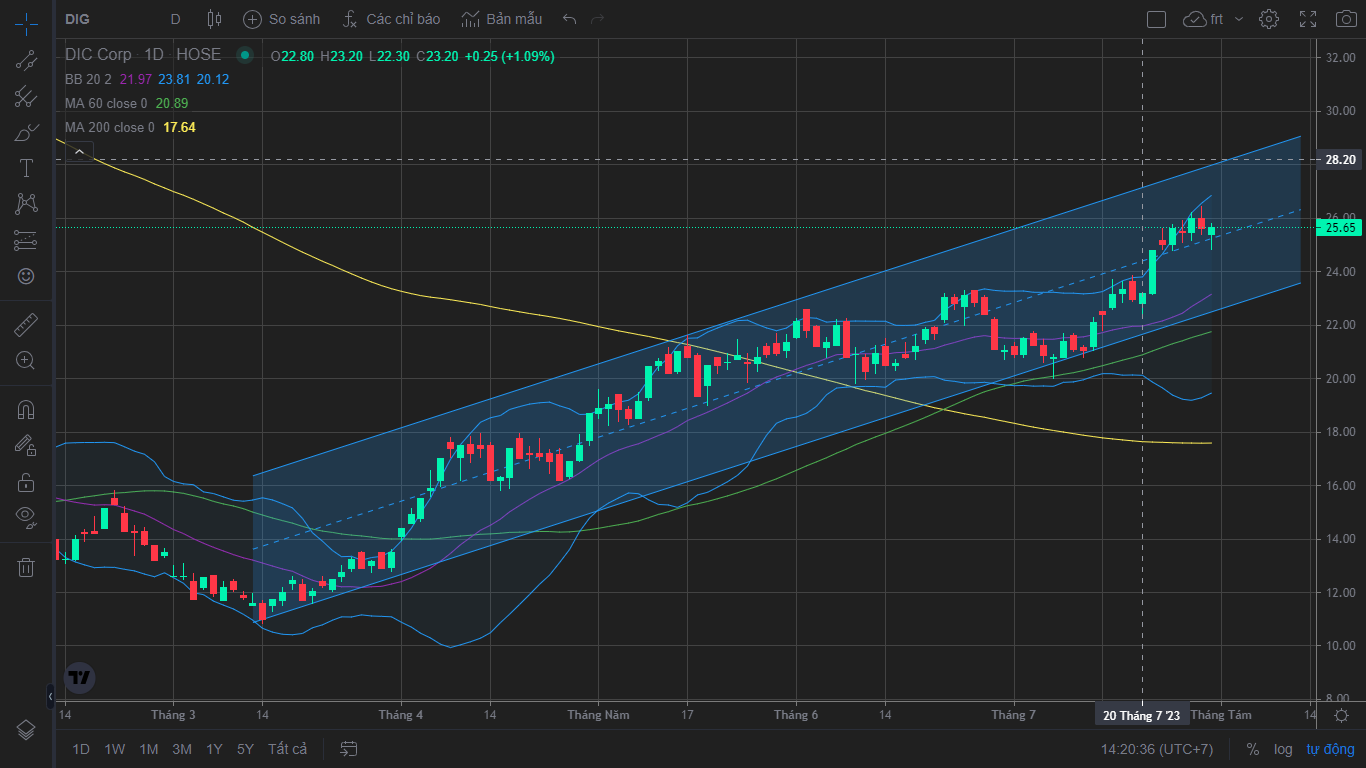Click the So sánh compare button
This screenshot has height=768, width=1366.
click(x=282, y=19)
